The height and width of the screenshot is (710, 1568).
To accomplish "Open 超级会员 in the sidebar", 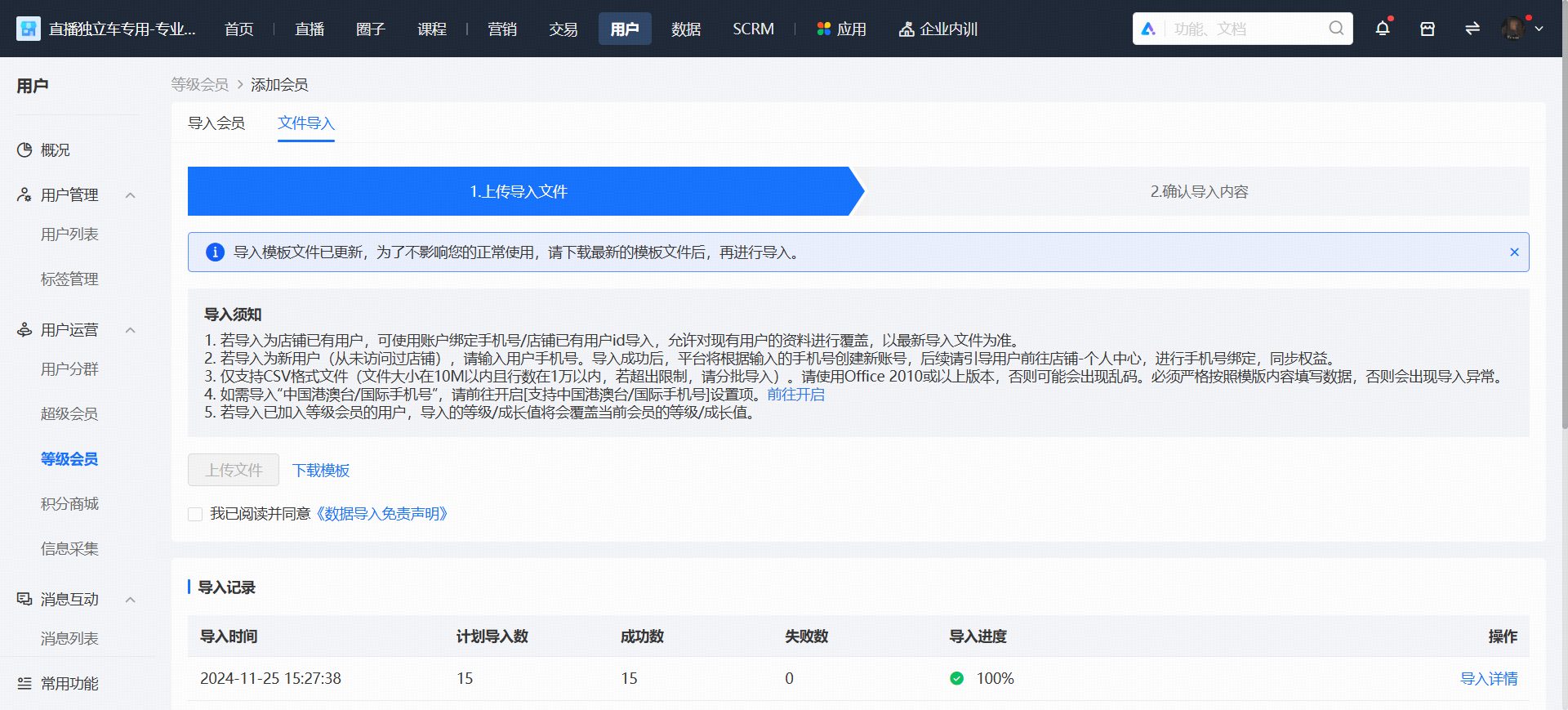I will [69, 414].
